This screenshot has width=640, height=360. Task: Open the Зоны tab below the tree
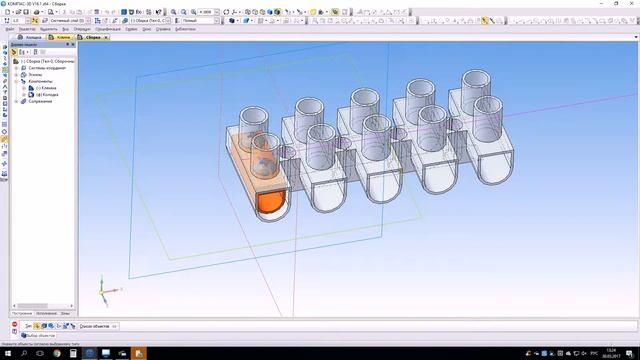coord(65,313)
